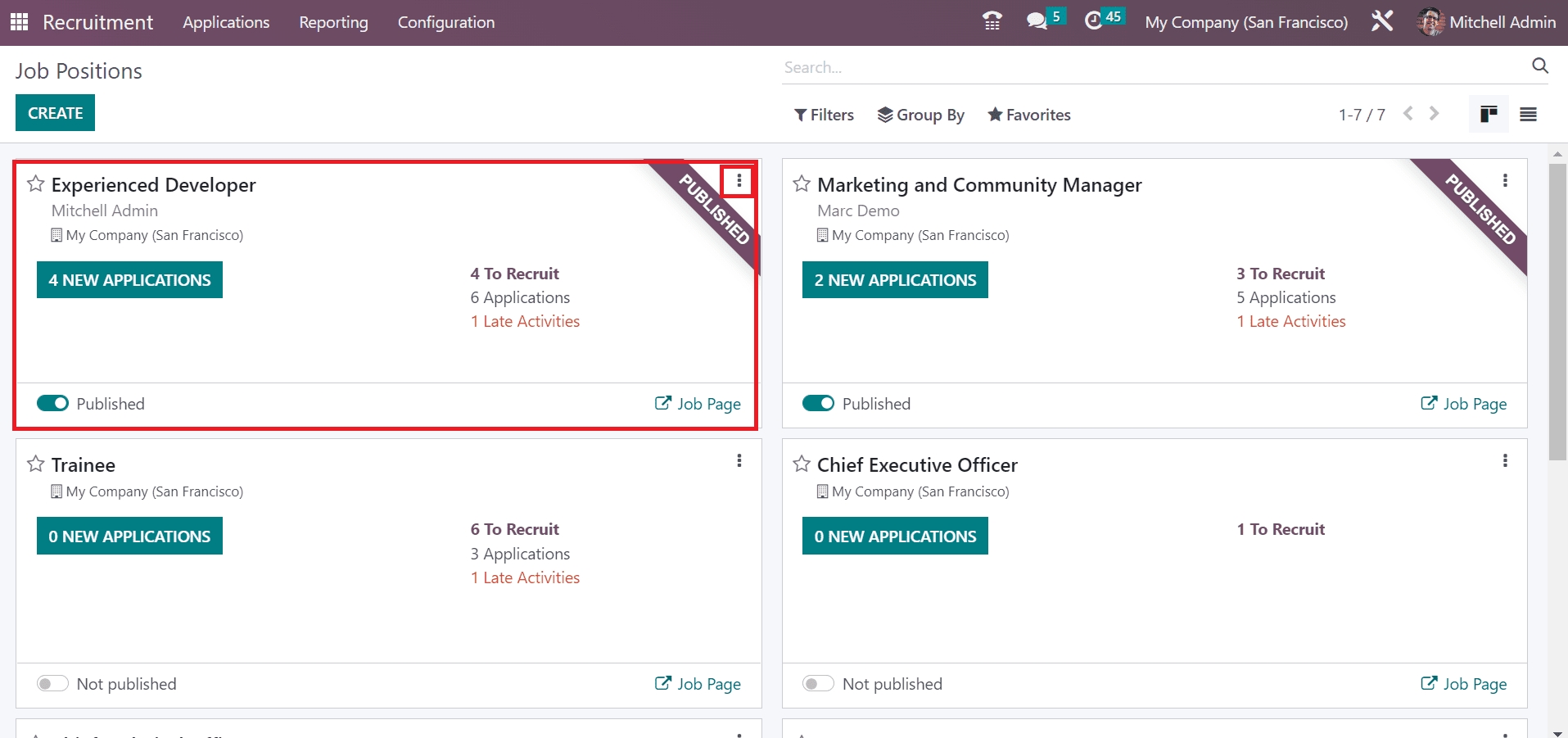Open Job Page link for Trainee

(x=698, y=684)
